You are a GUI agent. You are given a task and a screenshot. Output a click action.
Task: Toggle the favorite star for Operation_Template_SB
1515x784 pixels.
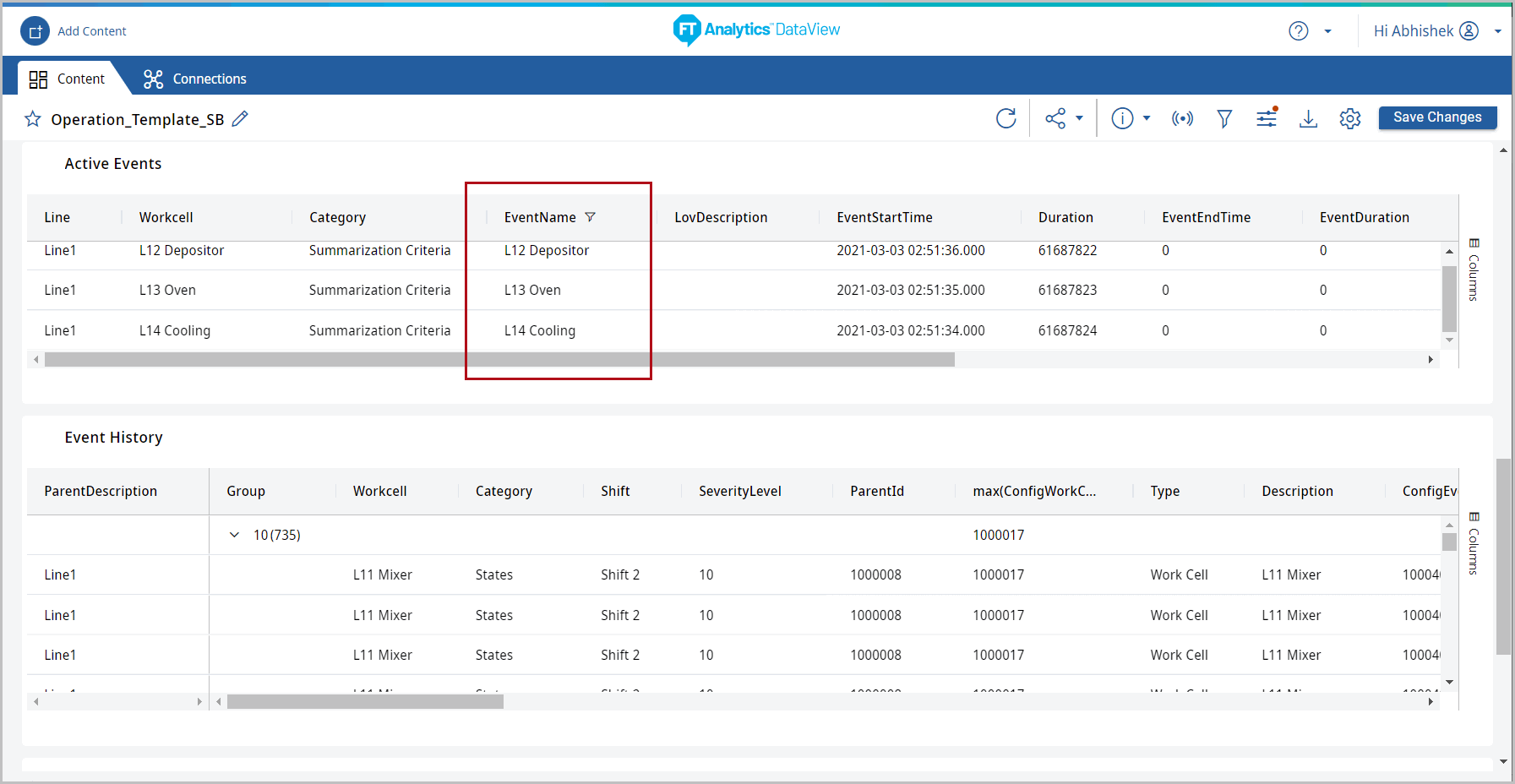tap(33, 119)
